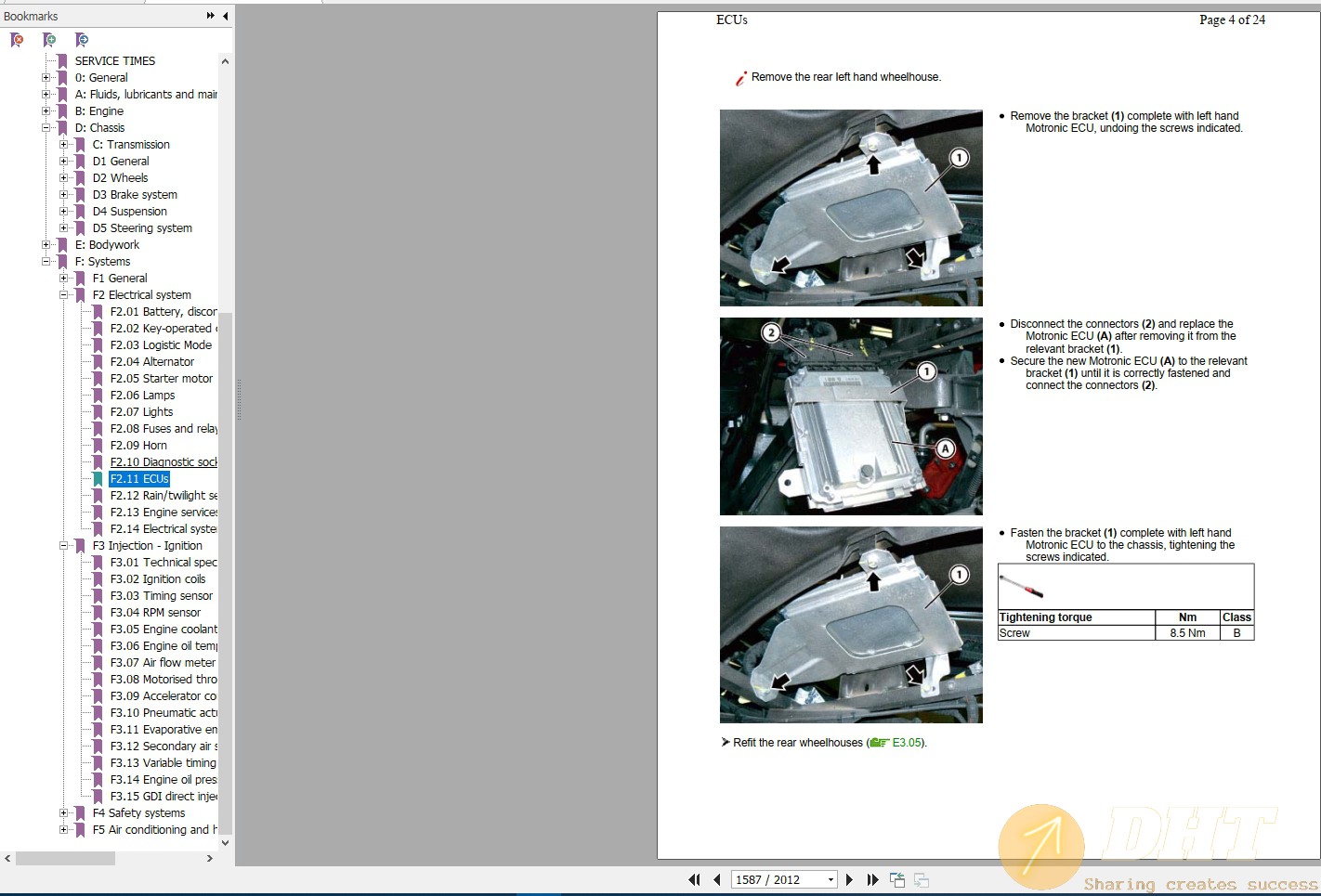Open the F2.06 Lamps bookmark

142,396
